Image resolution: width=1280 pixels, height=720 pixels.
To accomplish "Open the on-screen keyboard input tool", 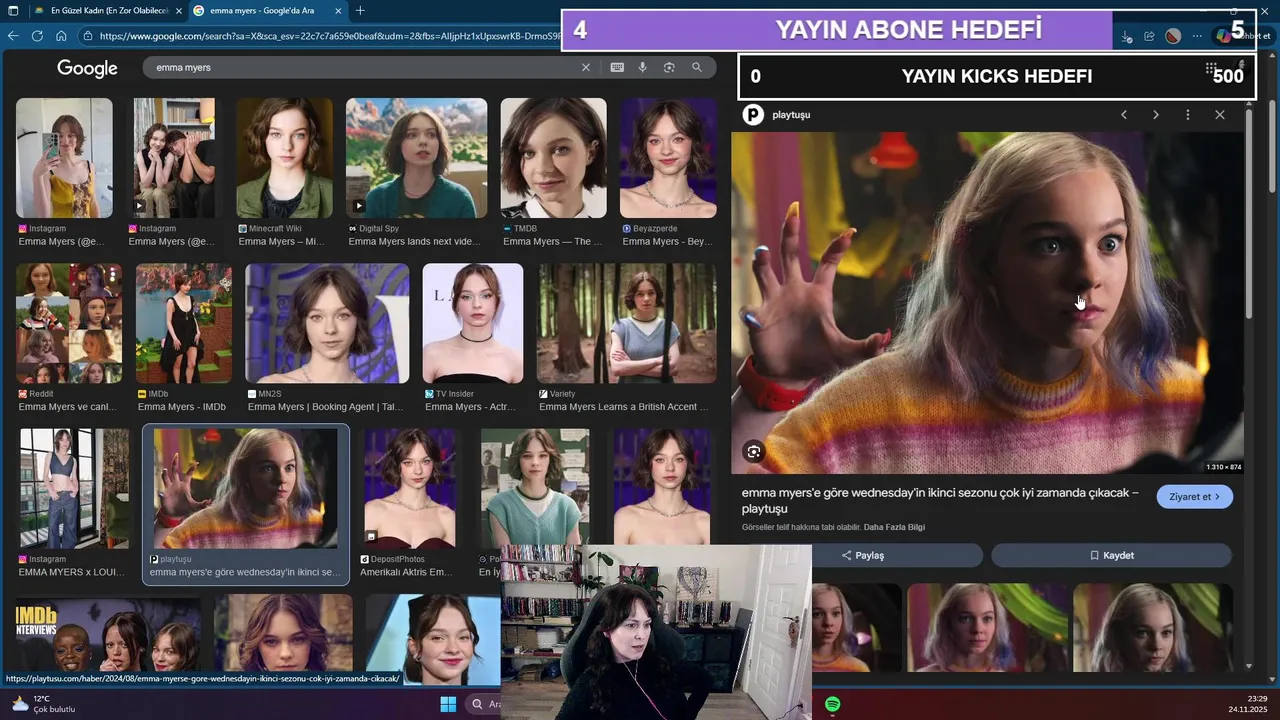I will tap(617, 67).
